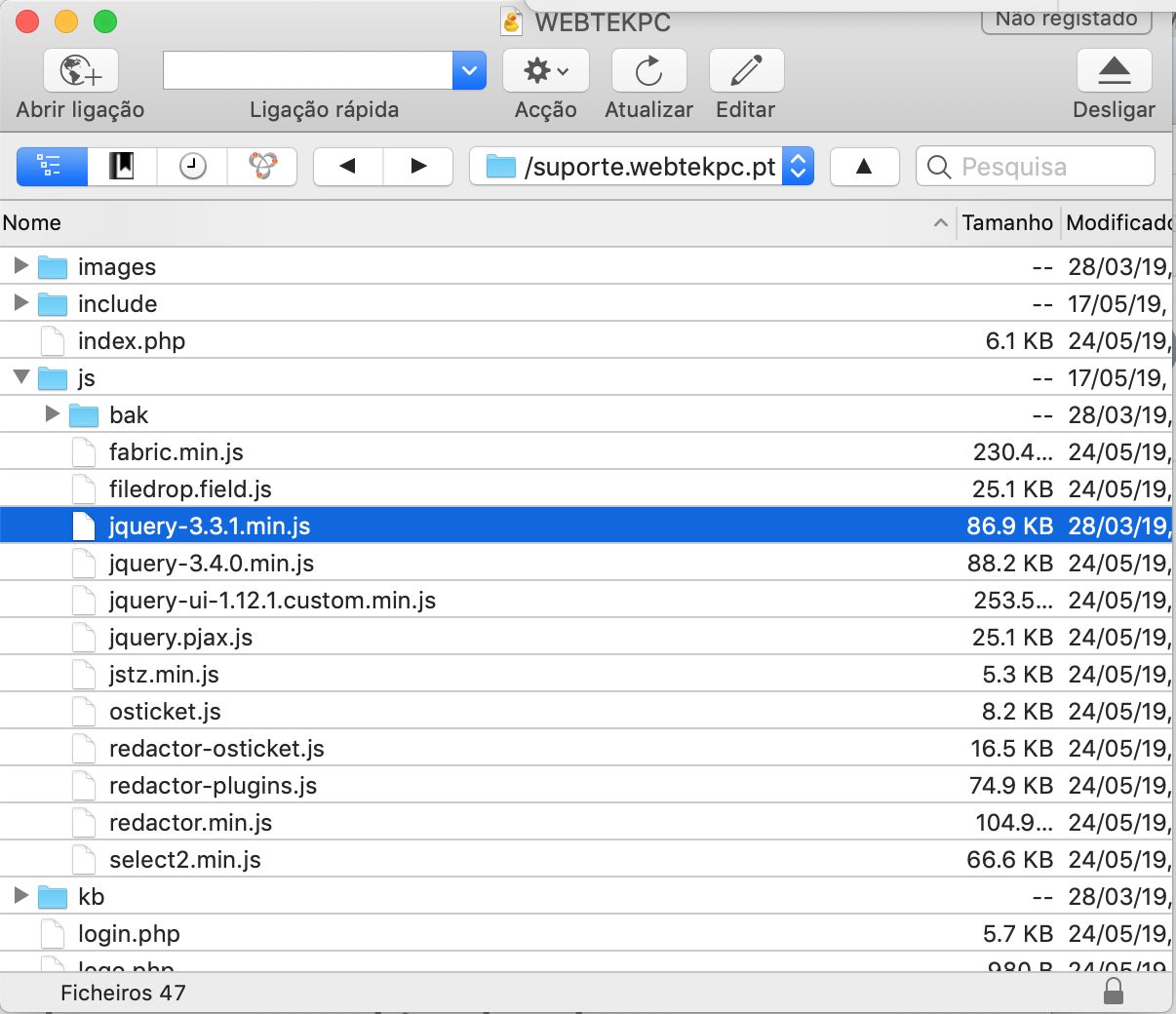Open the Ligação rápida dropdown arrow
1176x1014 pixels.
pyautogui.click(x=469, y=71)
